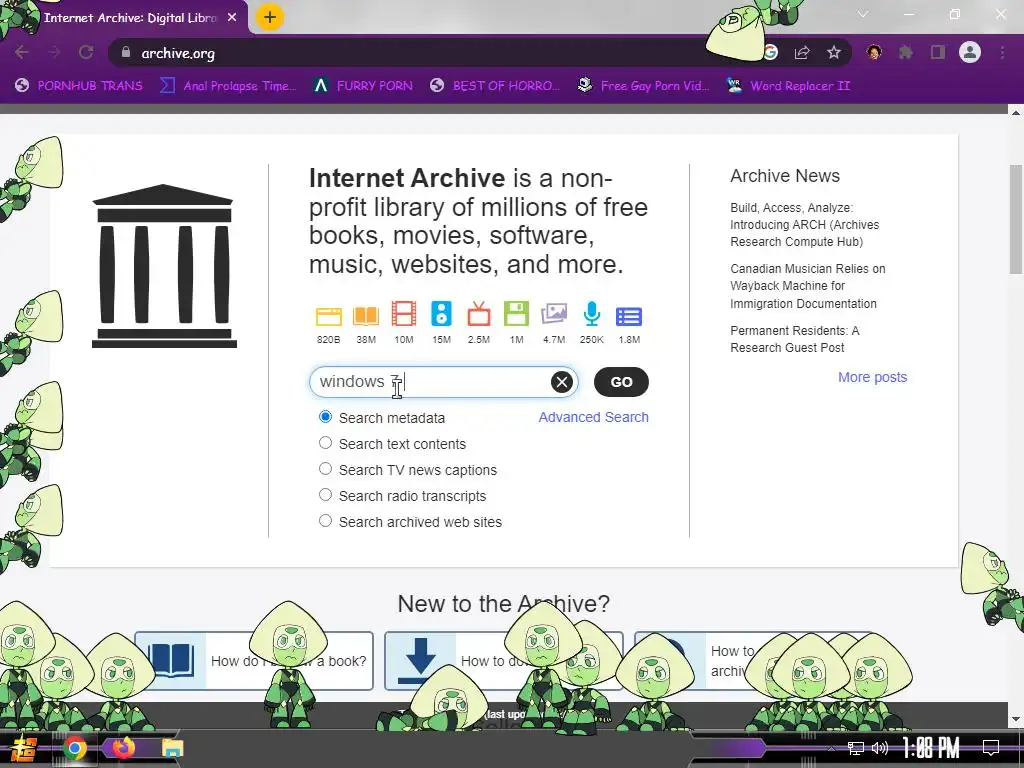The width and height of the screenshot is (1024, 768).
Task: Click the scrollbar up arrow
Action: click(1016, 112)
